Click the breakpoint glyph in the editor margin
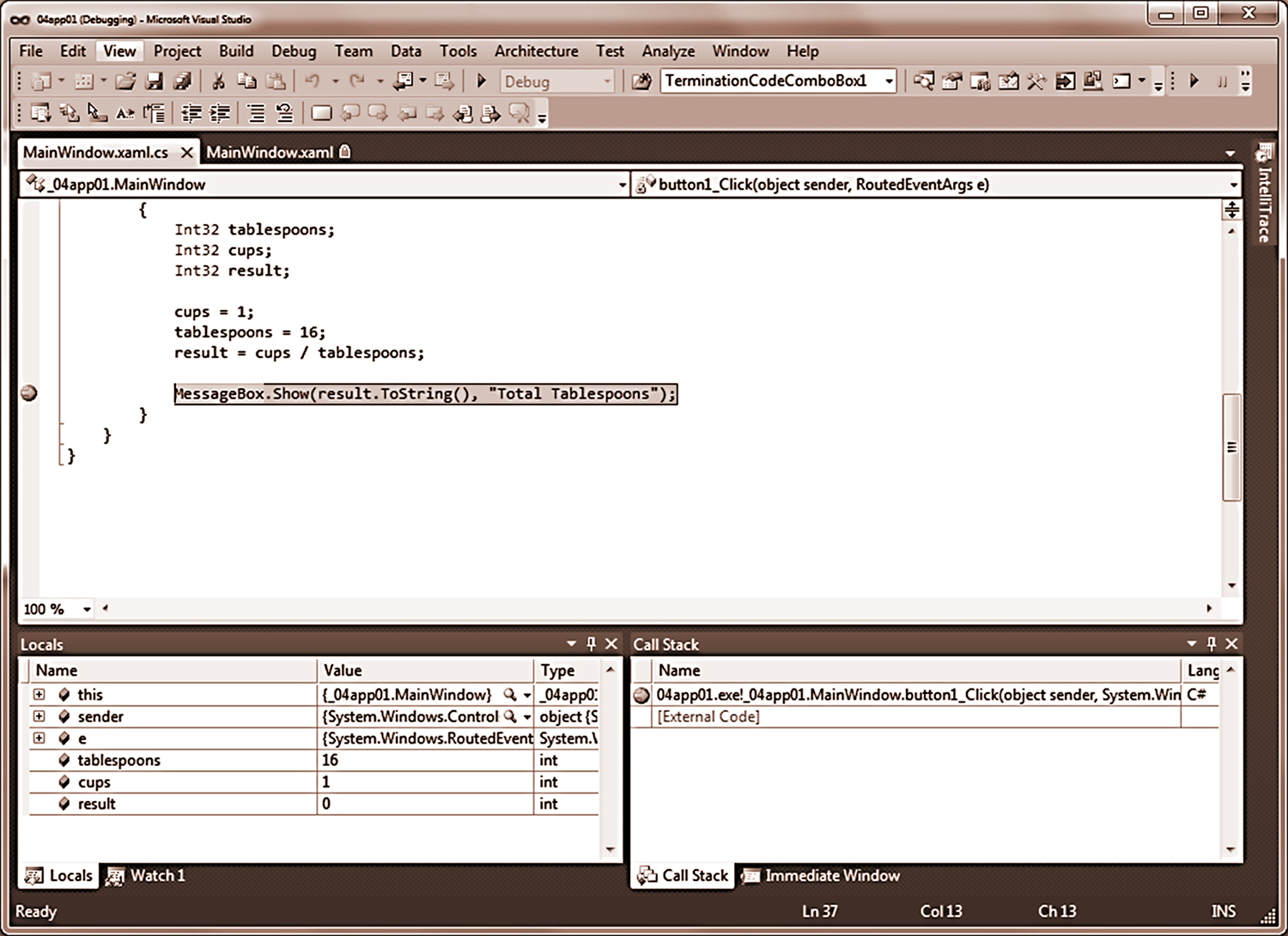 pyautogui.click(x=28, y=393)
